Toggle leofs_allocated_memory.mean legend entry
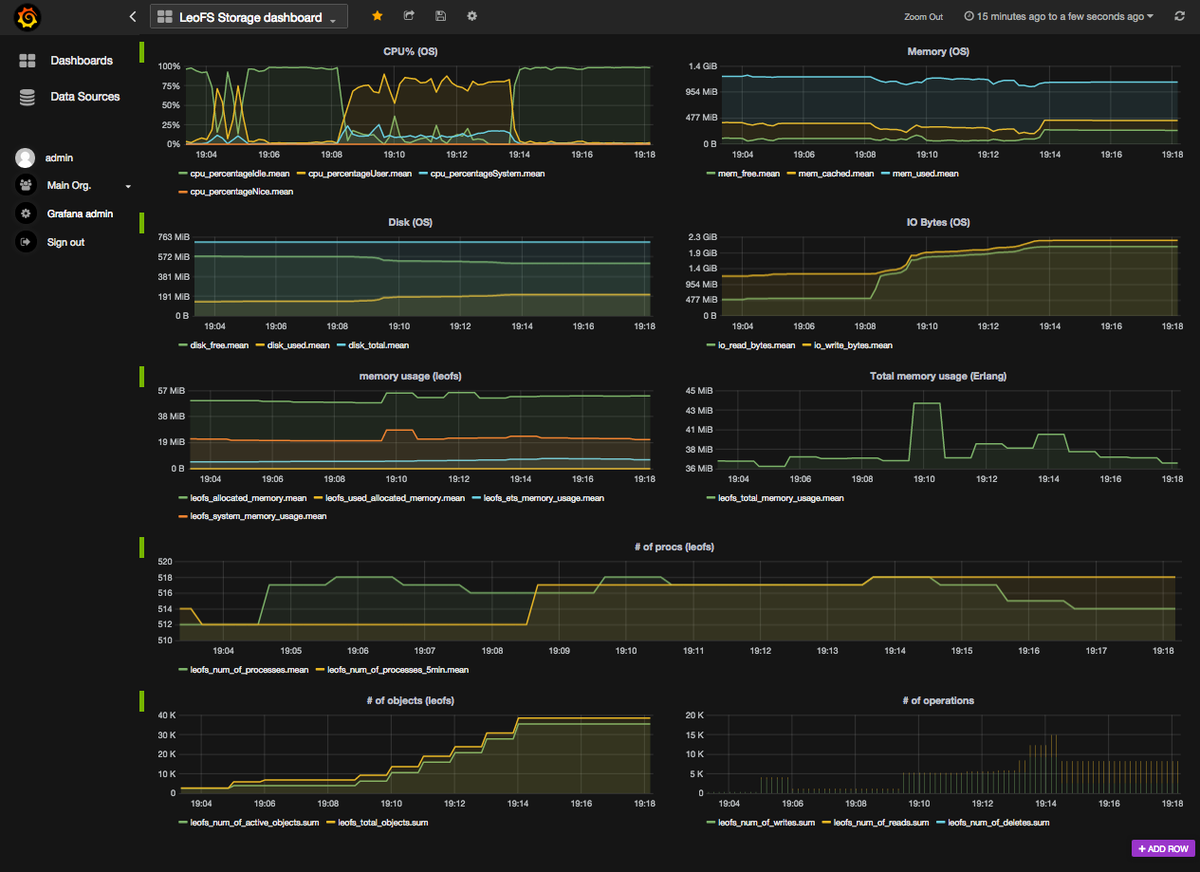The height and width of the screenshot is (872, 1200). tap(242, 498)
